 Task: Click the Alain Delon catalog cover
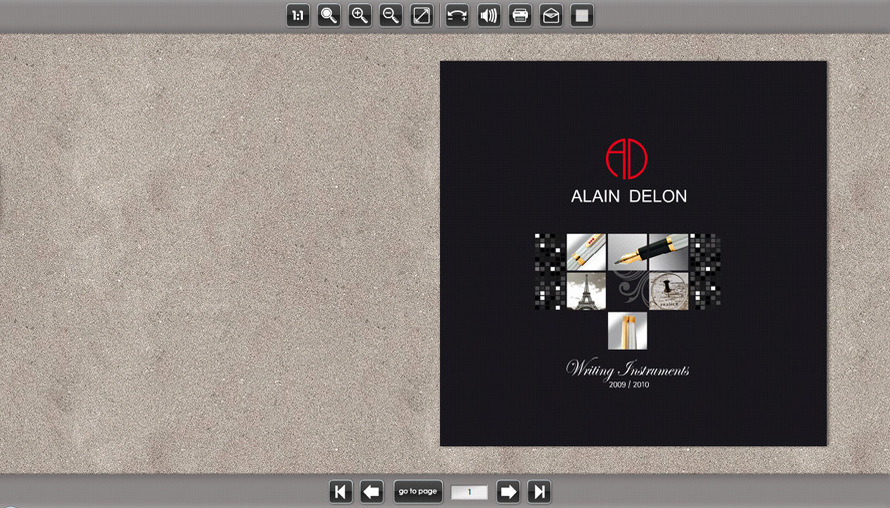(x=633, y=253)
